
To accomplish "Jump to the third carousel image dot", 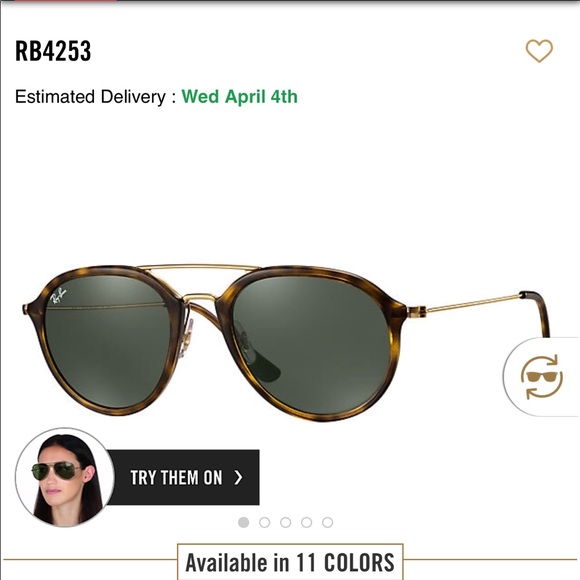I will click(286, 522).
